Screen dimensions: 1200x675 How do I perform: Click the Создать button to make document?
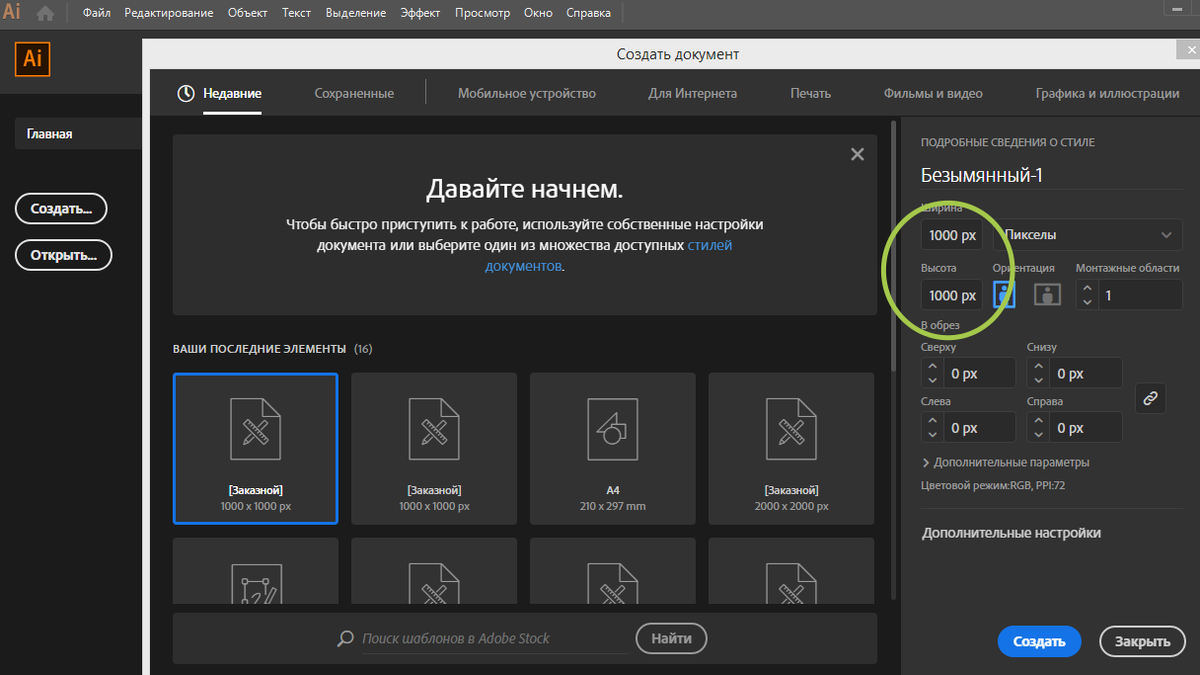point(1039,641)
